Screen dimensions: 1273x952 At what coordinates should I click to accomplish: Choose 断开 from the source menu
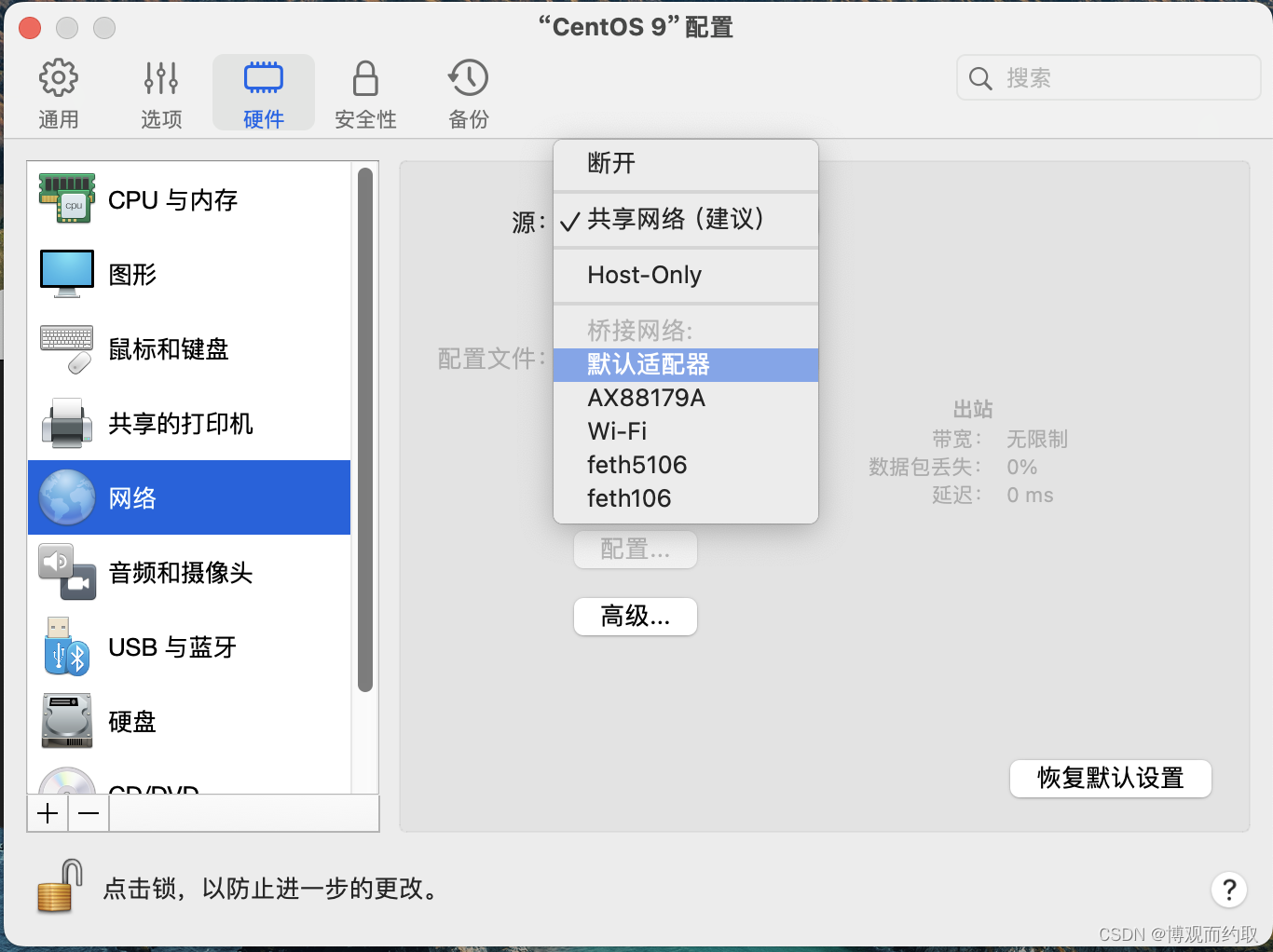(x=686, y=164)
